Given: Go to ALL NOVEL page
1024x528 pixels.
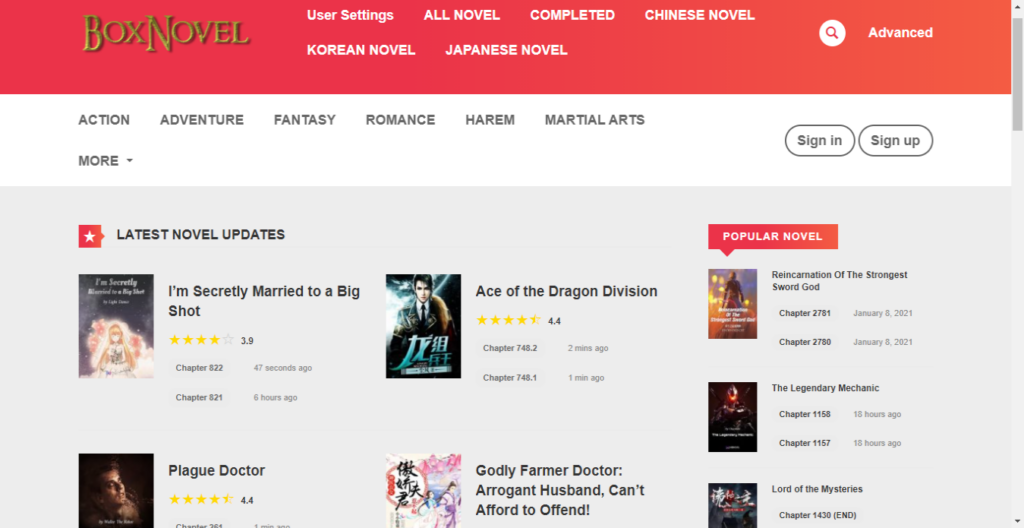Looking at the screenshot, I should coord(462,15).
